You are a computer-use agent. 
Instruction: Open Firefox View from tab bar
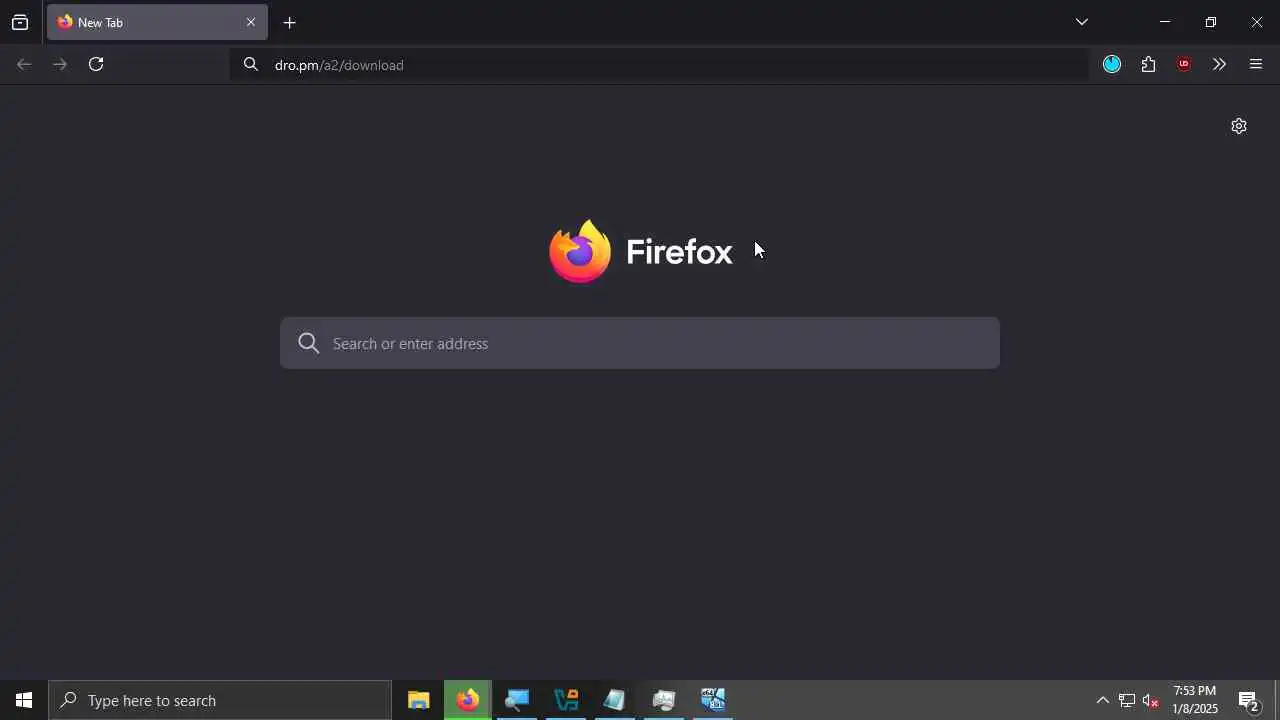tap(20, 22)
